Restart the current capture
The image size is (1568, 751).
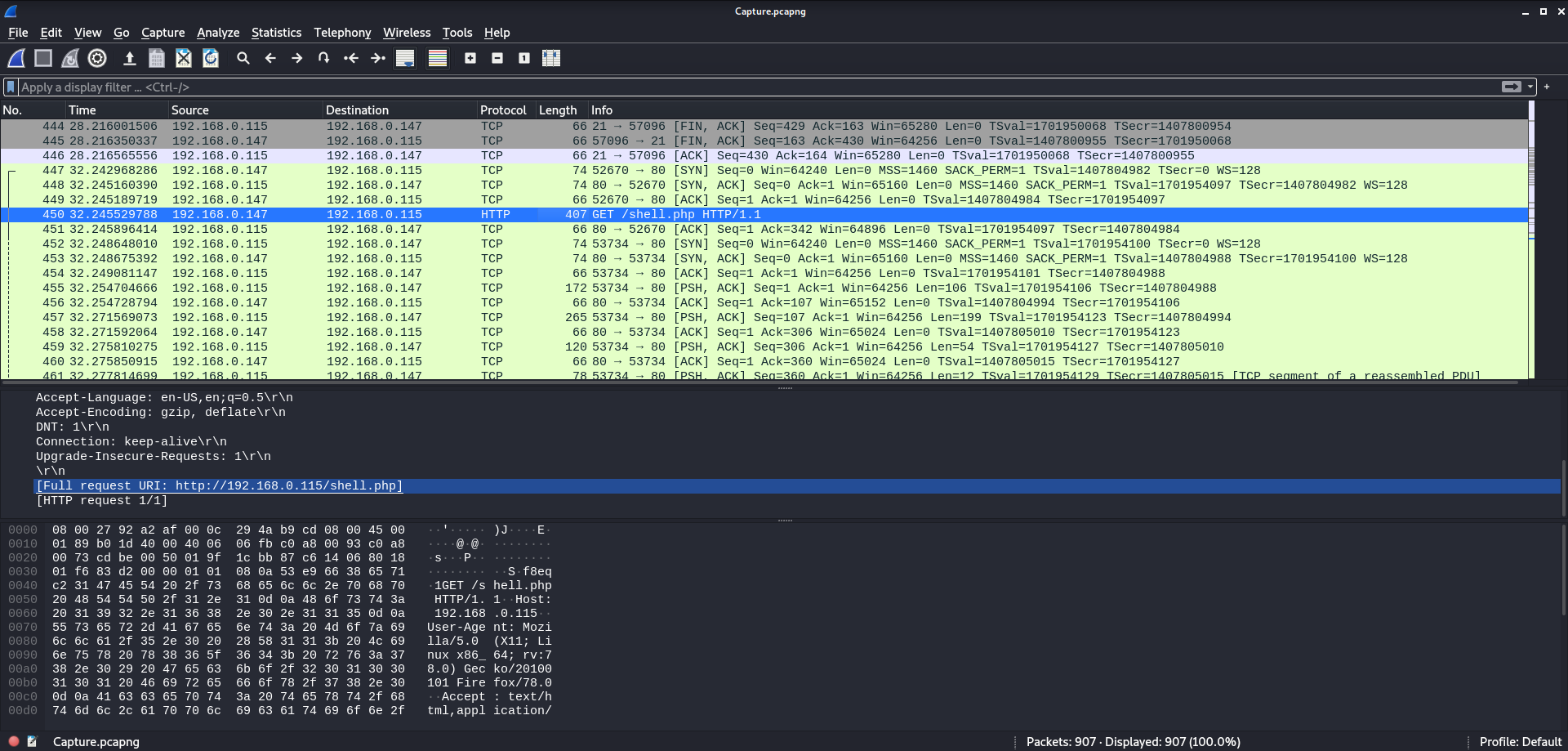(x=70, y=58)
